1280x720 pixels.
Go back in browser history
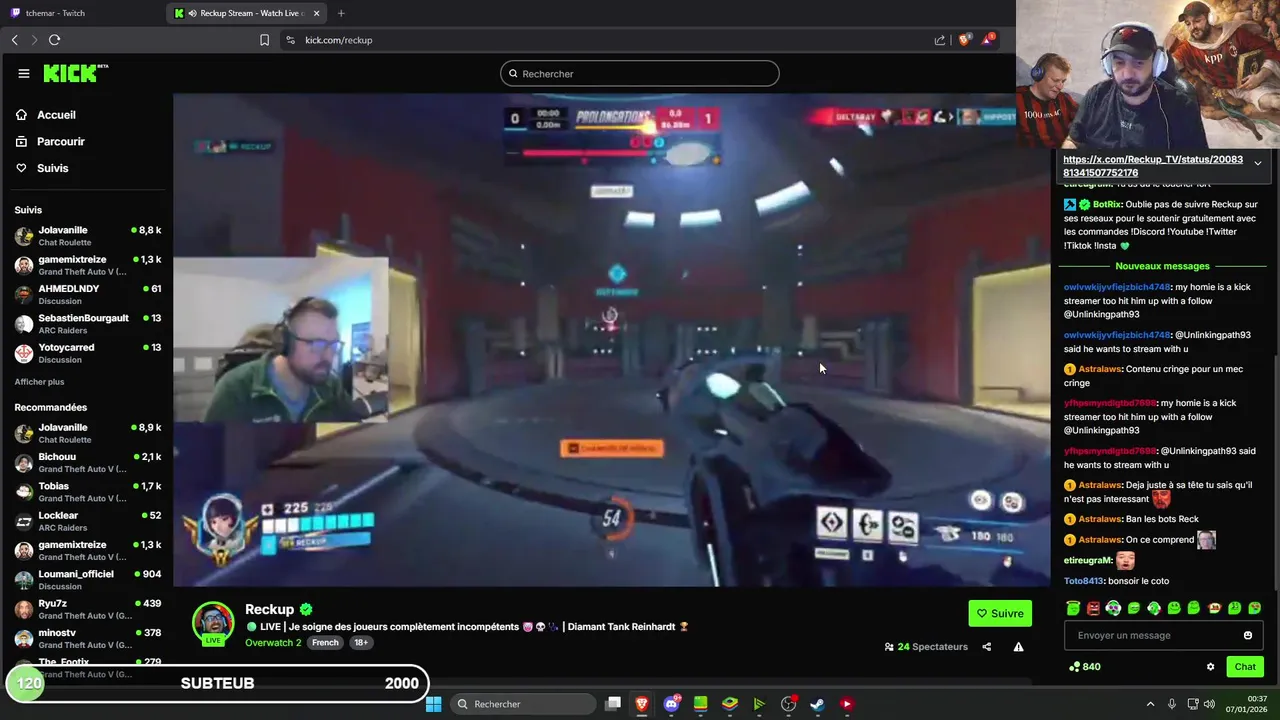[15, 40]
